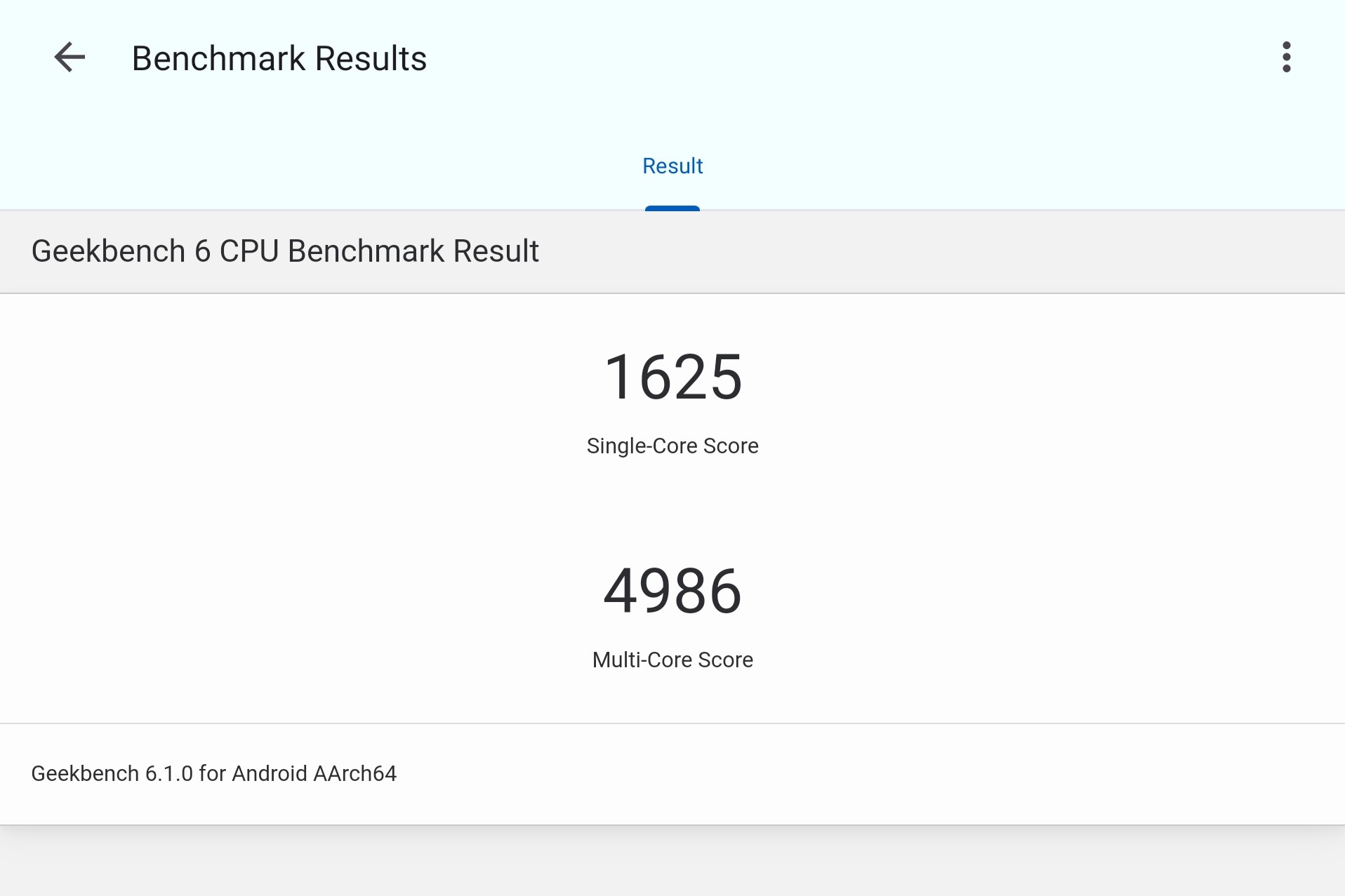Click the Geekbench 6 CPU Benchmark Result heading
This screenshot has width=1345, height=896.
click(x=285, y=251)
